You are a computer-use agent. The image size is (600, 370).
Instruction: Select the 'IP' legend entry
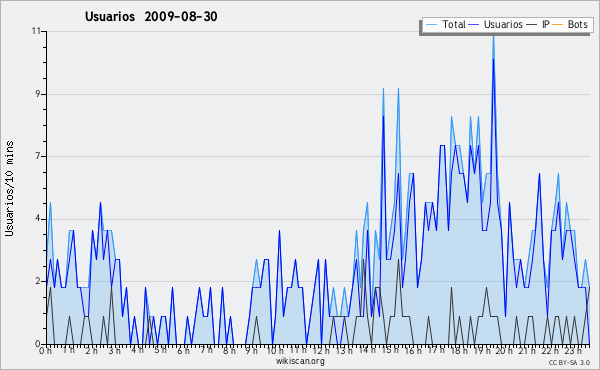coord(538,24)
